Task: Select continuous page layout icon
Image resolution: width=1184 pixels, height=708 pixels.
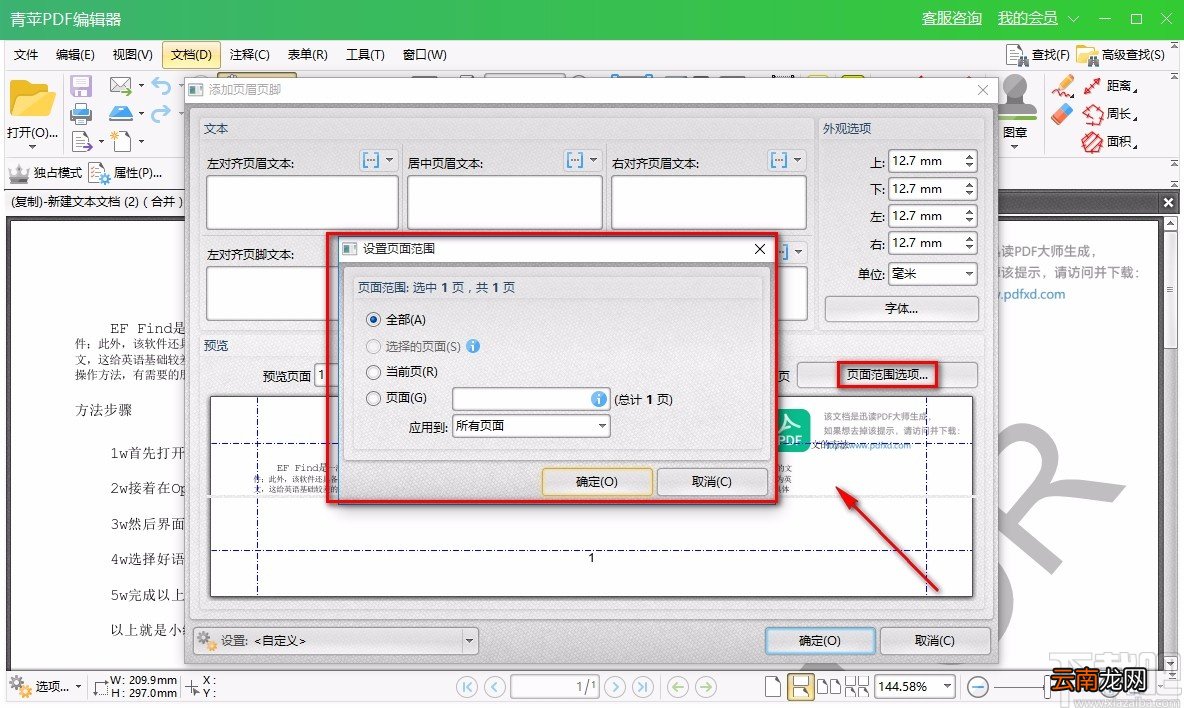Action: click(x=800, y=687)
